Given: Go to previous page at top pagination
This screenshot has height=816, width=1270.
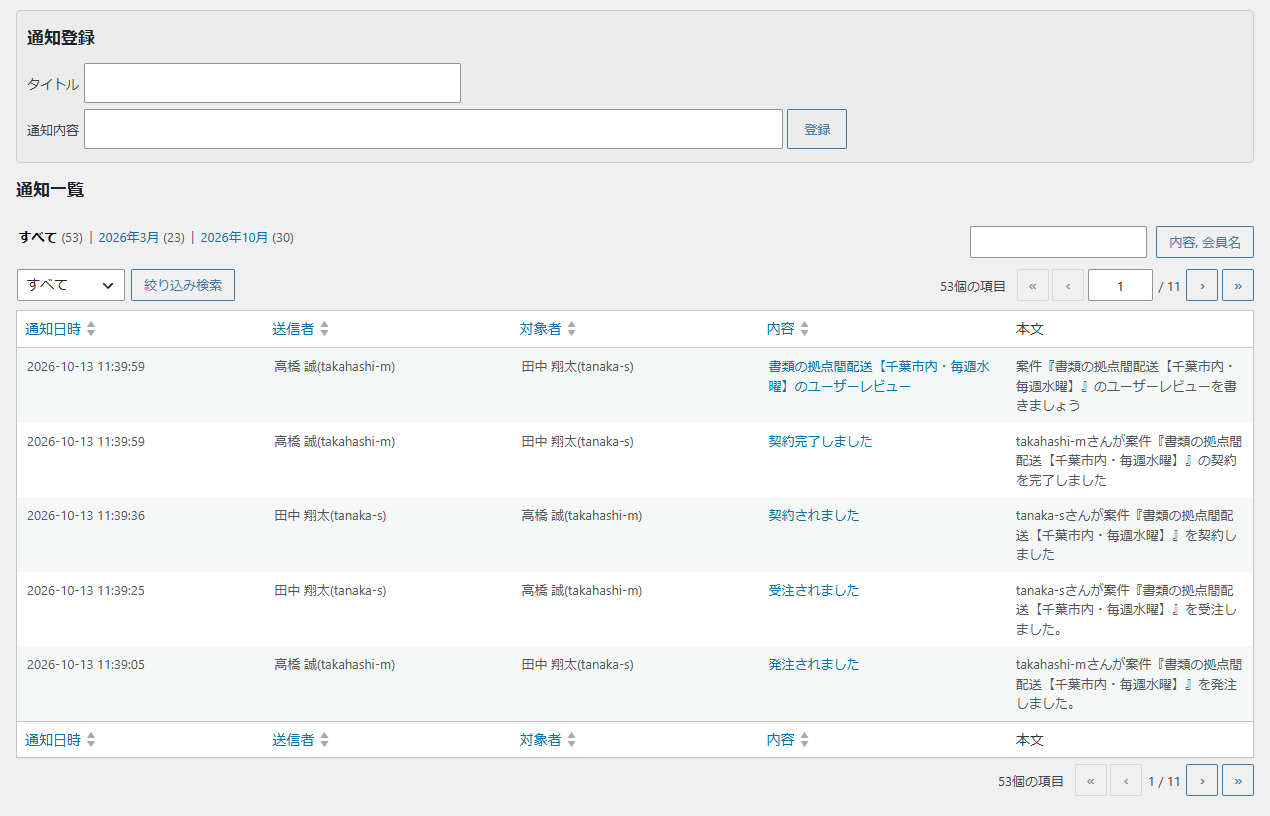Looking at the screenshot, I should (x=1068, y=285).
